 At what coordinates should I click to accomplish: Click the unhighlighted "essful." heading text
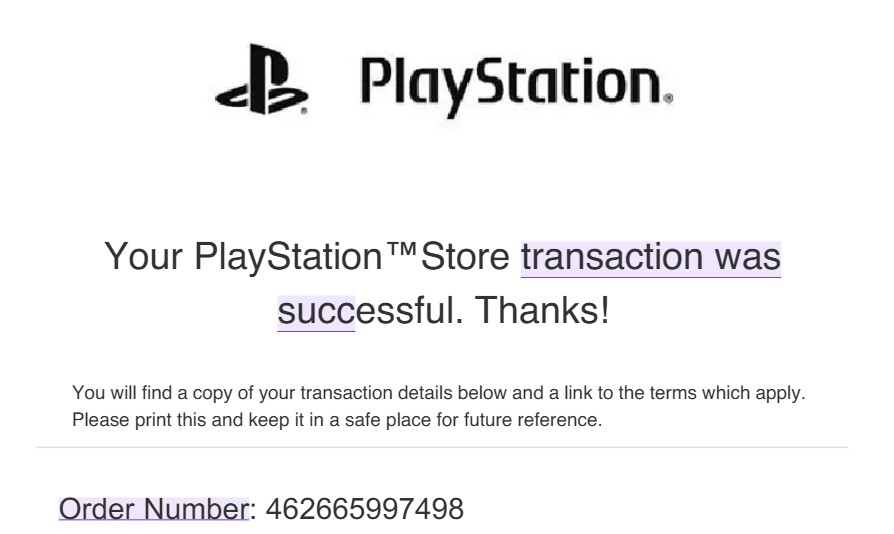(409, 312)
